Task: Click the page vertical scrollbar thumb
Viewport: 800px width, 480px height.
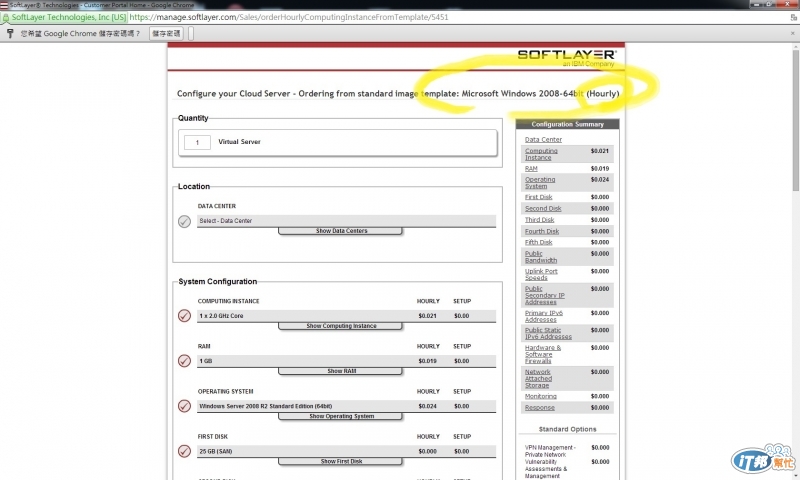Action: (796, 121)
